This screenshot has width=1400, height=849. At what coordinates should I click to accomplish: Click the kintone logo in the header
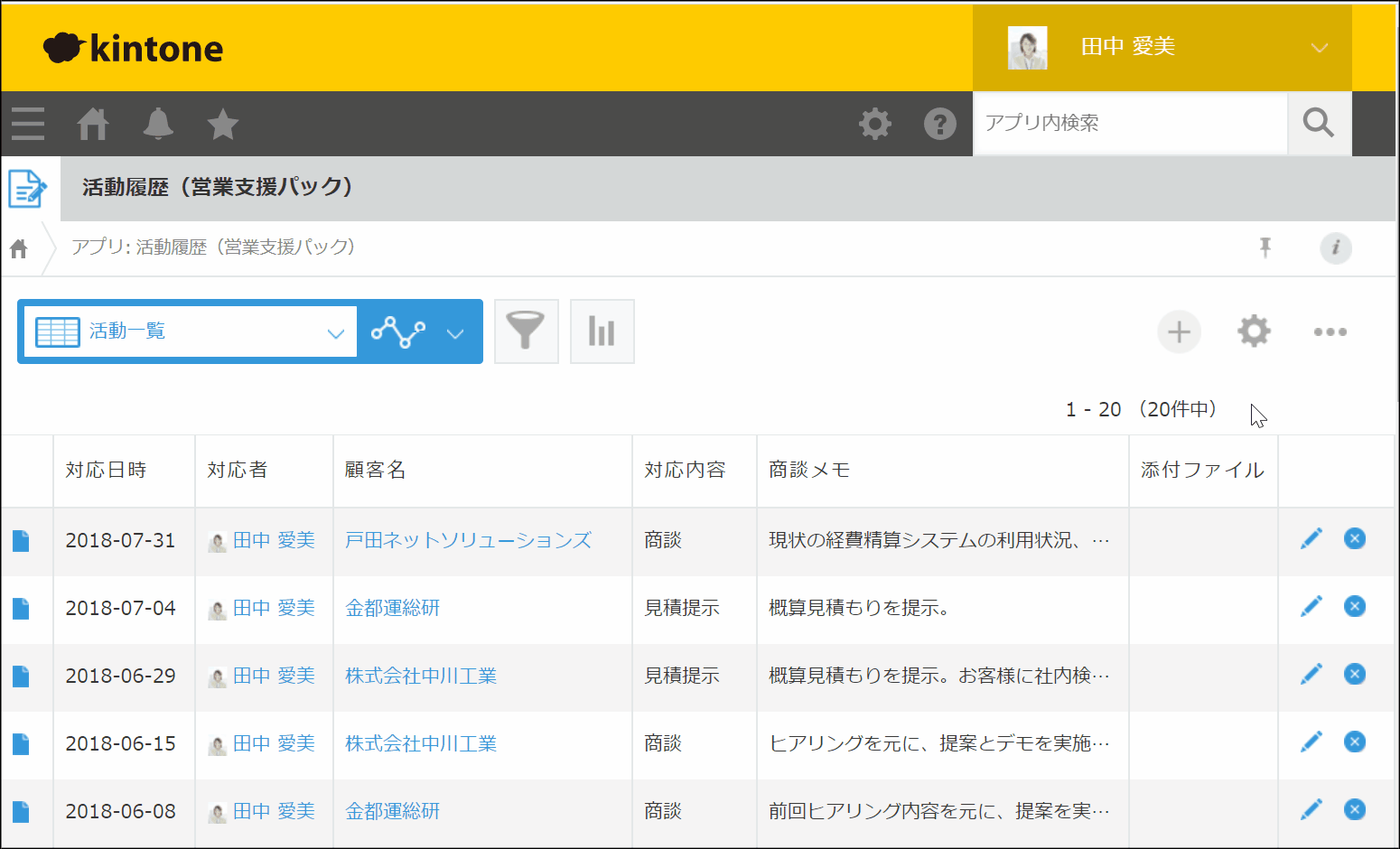pyautogui.click(x=134, y=47)
